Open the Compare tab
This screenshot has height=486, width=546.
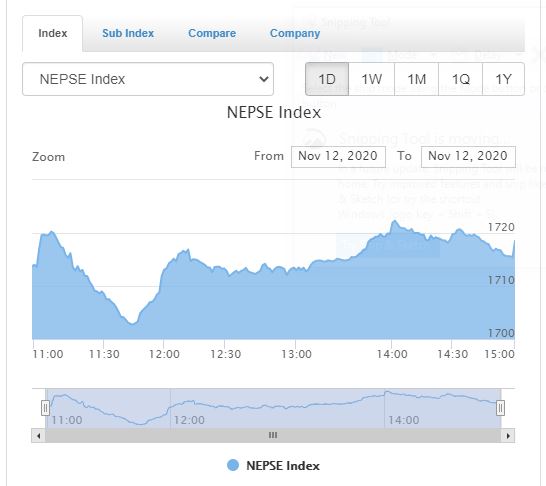(212, 33)
